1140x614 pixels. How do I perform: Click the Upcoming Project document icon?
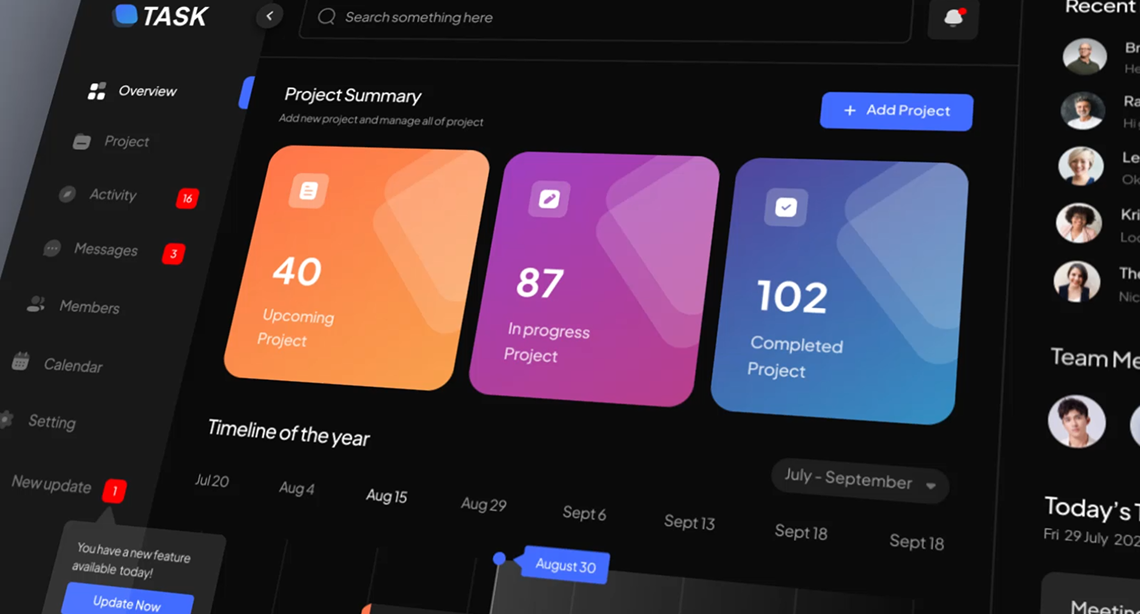[x=309, y=189]
